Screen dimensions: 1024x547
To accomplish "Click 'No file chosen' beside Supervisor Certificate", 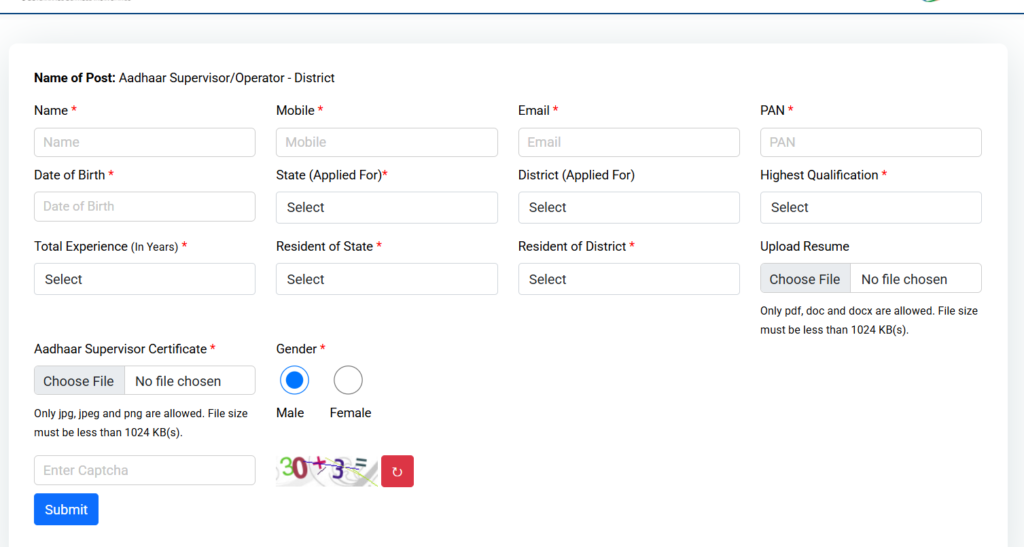I will point(178,381).
